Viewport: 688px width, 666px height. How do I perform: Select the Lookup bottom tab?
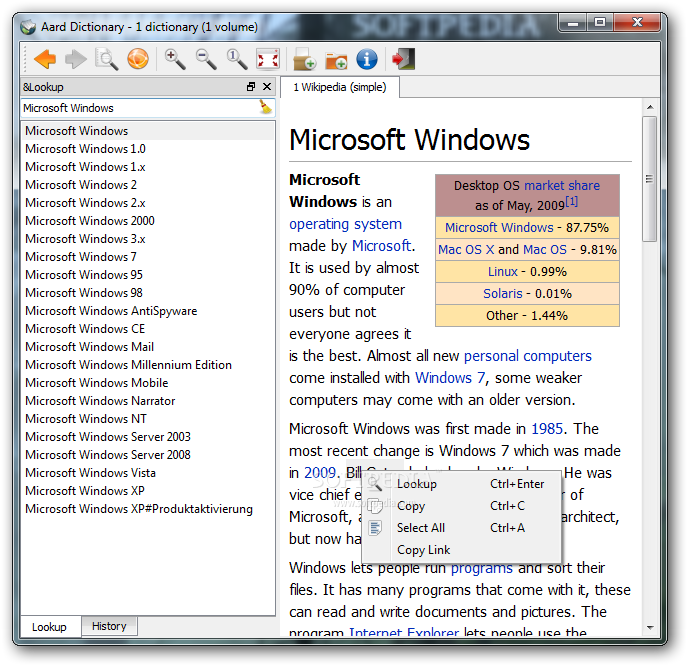(50, 627)
